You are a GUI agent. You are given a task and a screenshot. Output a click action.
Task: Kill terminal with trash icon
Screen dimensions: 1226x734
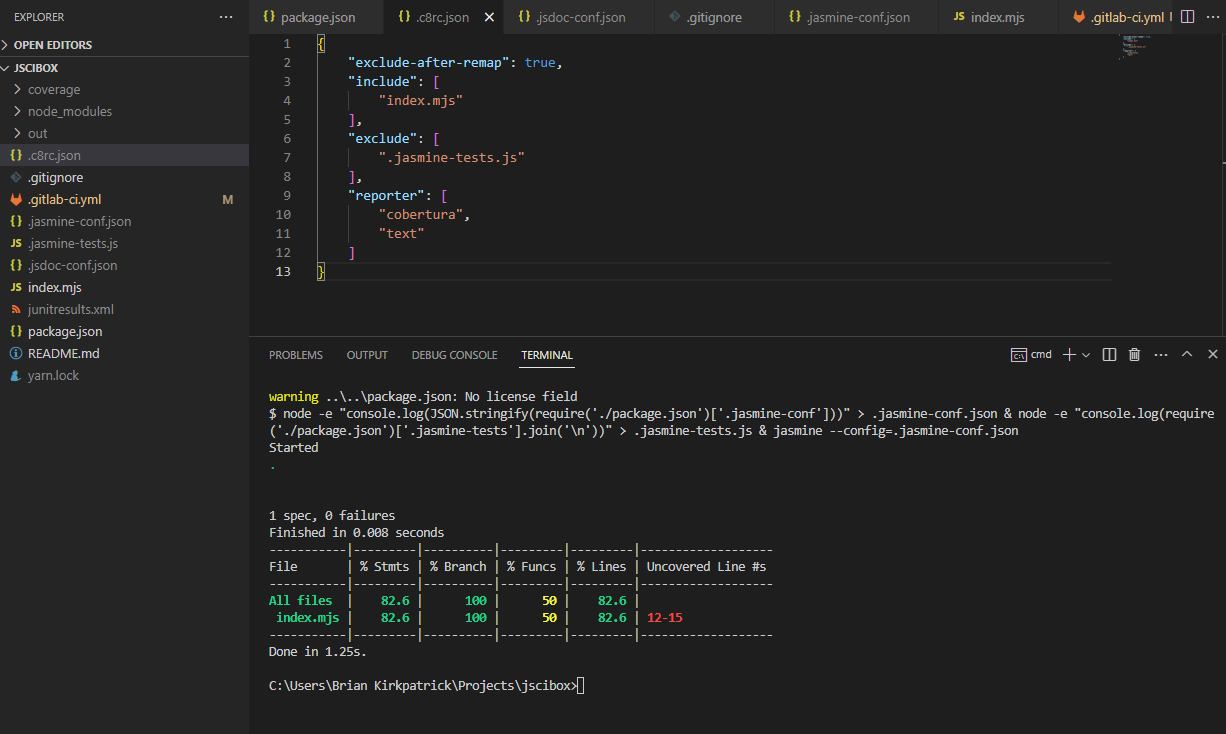pyautogui.click(x=1135, y=355)
